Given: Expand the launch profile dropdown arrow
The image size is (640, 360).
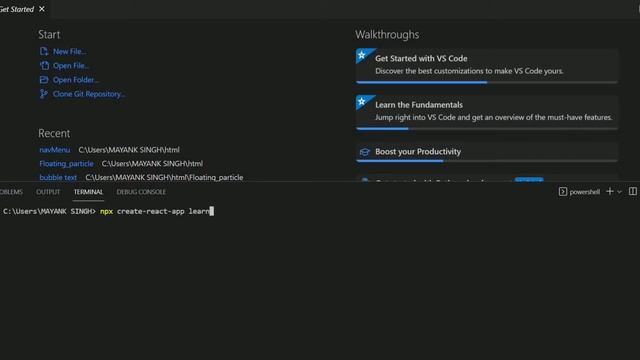Looking at the screenshot, I should coord(619,192).
